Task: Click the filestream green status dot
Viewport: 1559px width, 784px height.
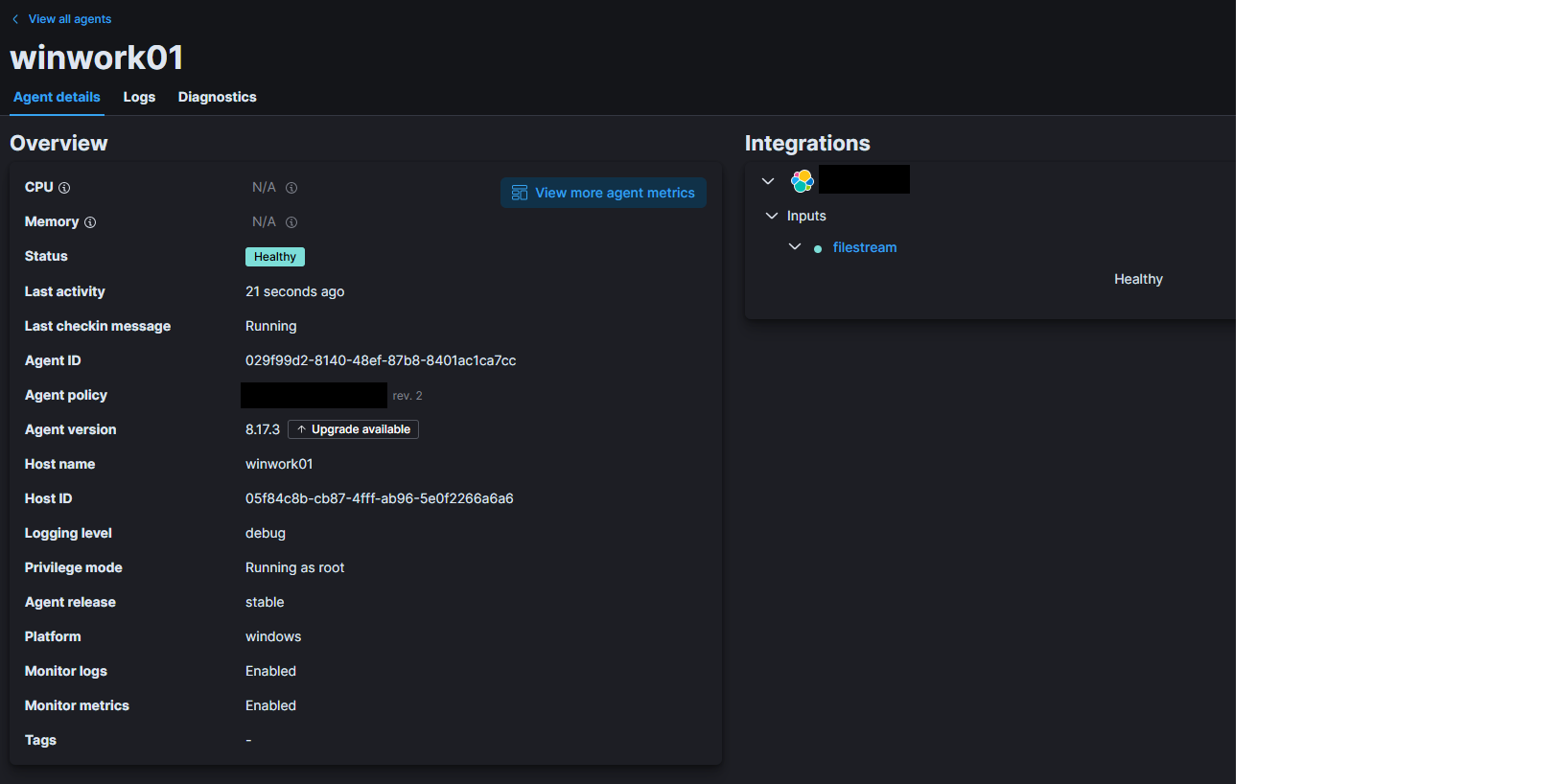Action: point(818,249)
